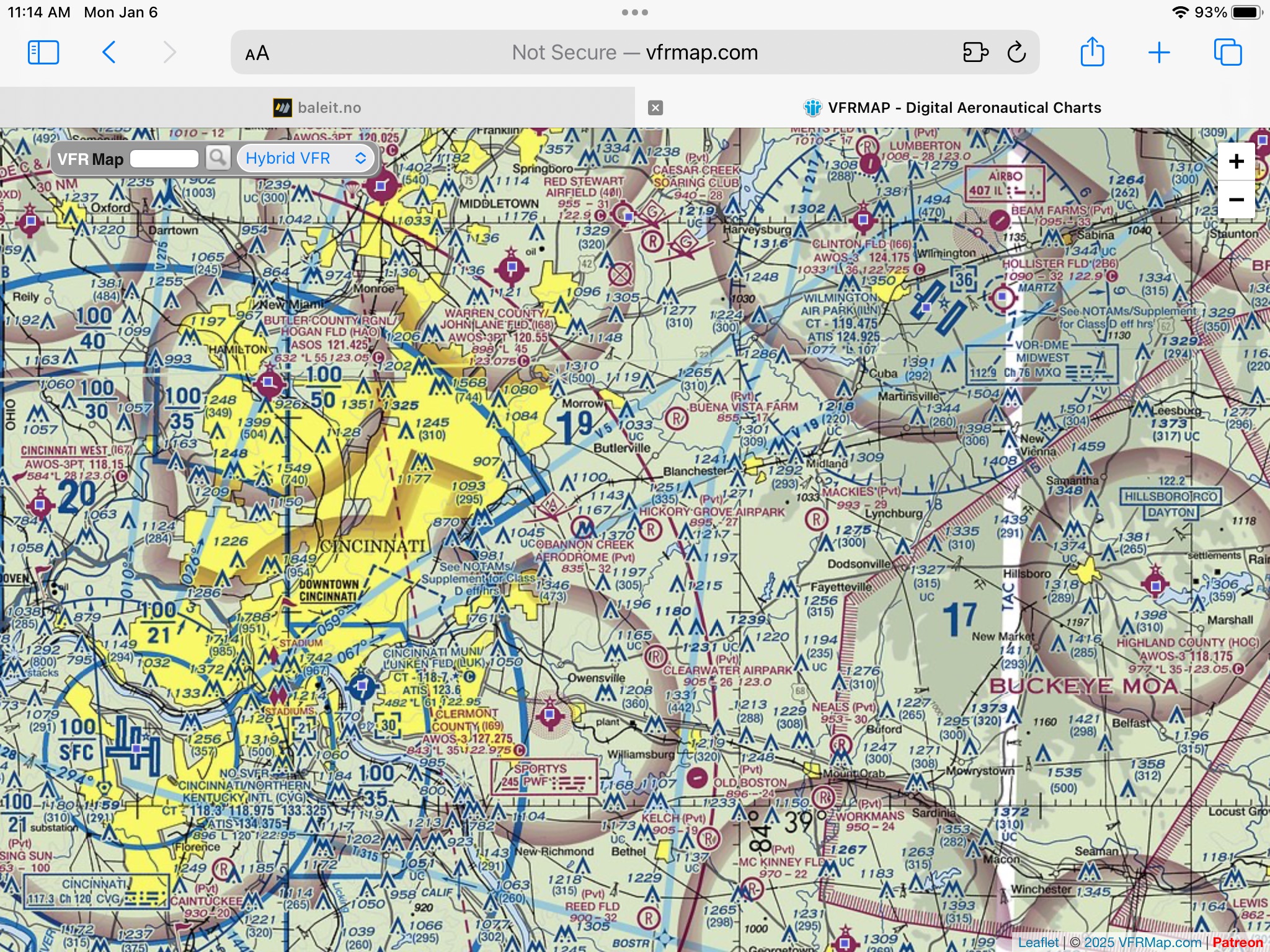Viewport: 1270px width, 952px height.
Task: Close the VFRMAP tab
Action: [x=655, y=108]
